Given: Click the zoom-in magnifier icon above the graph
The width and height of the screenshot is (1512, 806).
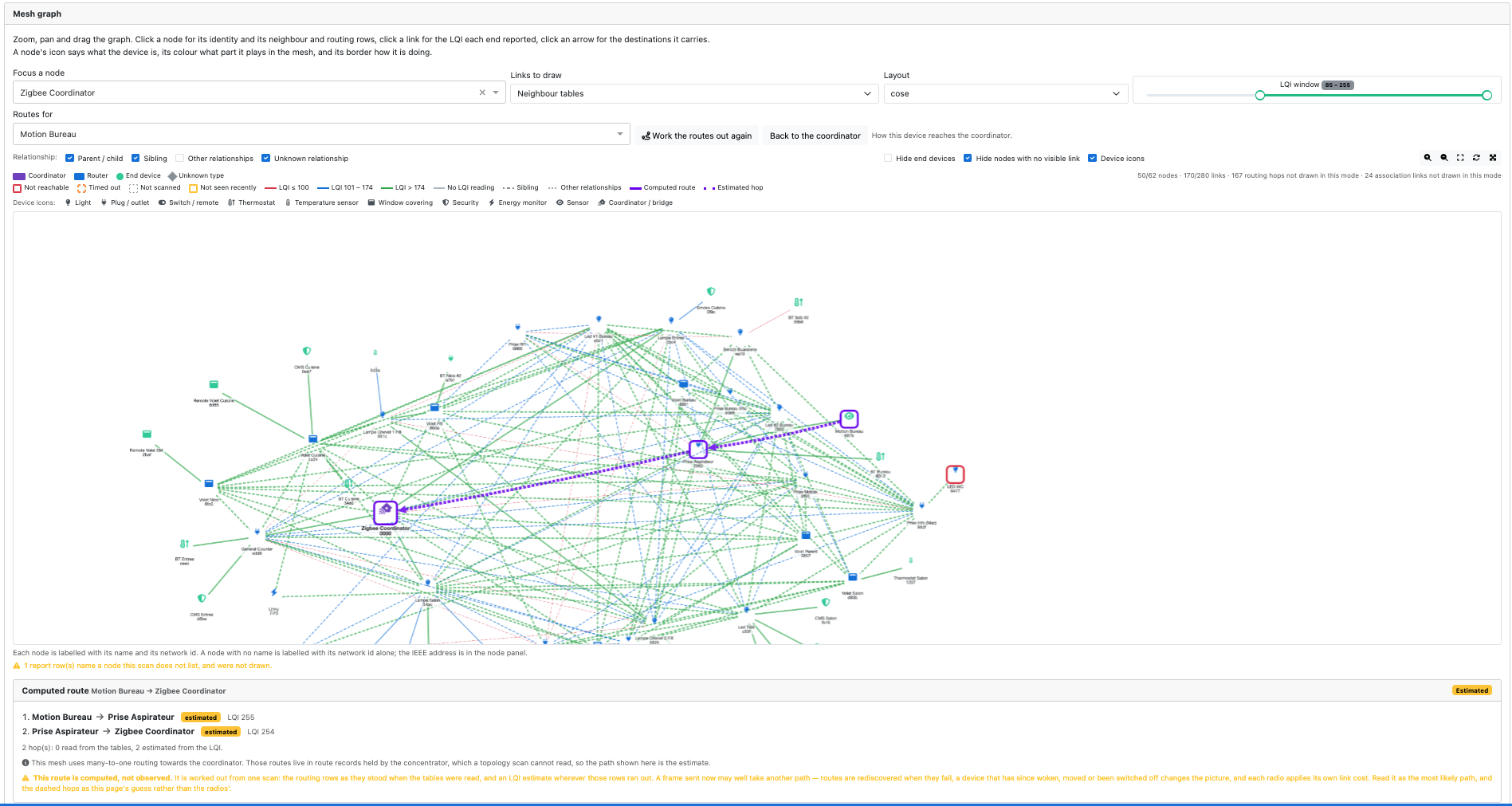Looking at the screenshot, I should pyautogui.click(x=1428, y=158).
